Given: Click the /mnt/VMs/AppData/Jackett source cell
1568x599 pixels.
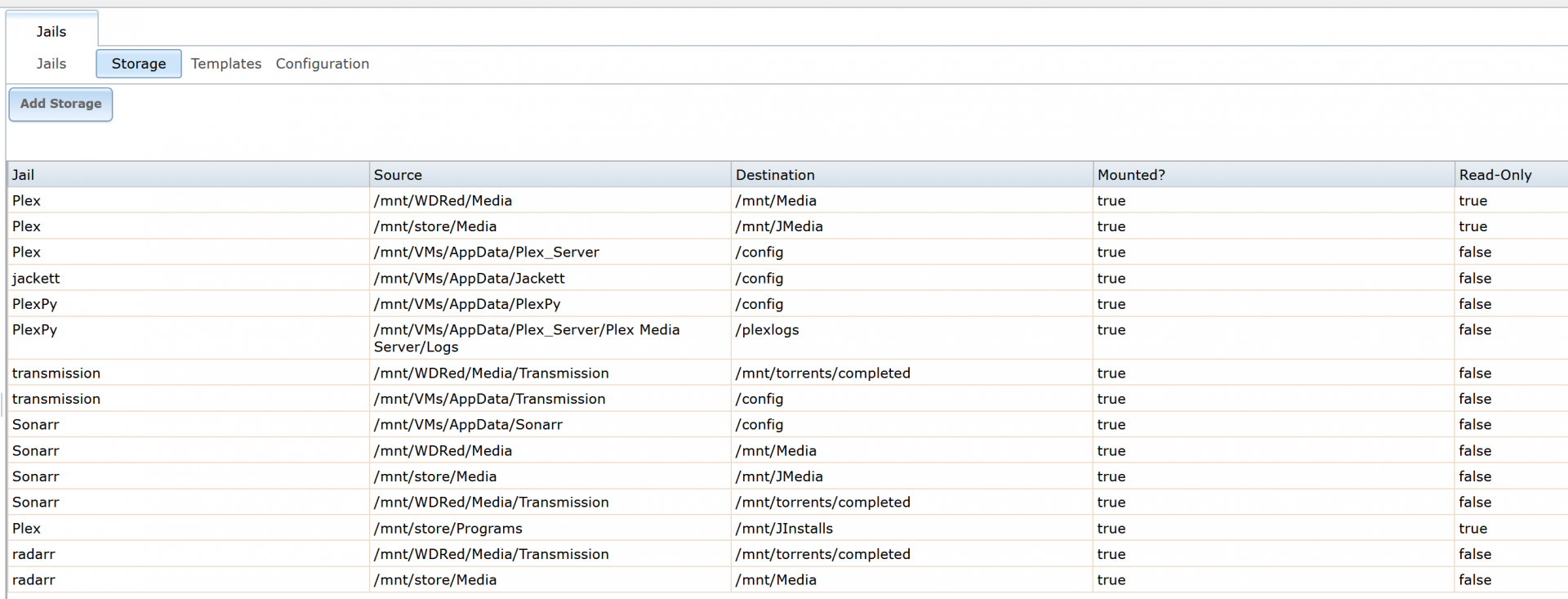Looking at the screenshot, I should point(469,279).
